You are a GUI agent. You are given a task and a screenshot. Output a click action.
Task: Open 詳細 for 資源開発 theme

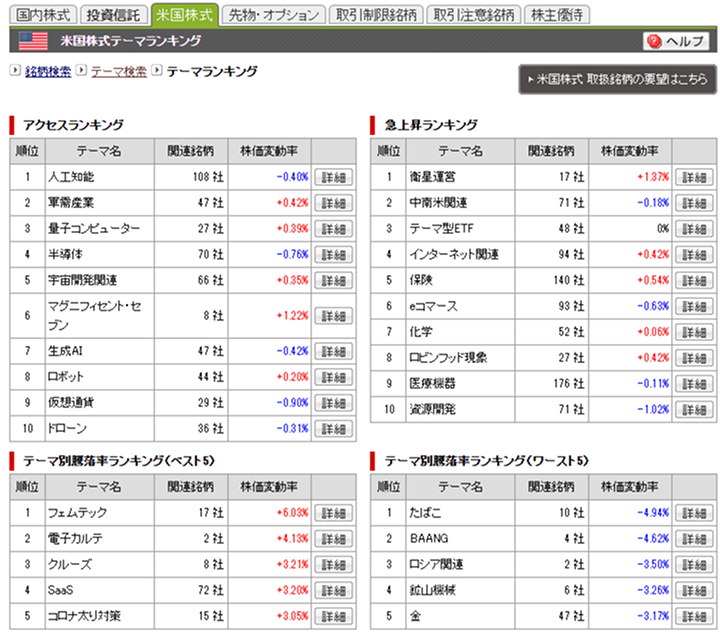click(694, 409)
